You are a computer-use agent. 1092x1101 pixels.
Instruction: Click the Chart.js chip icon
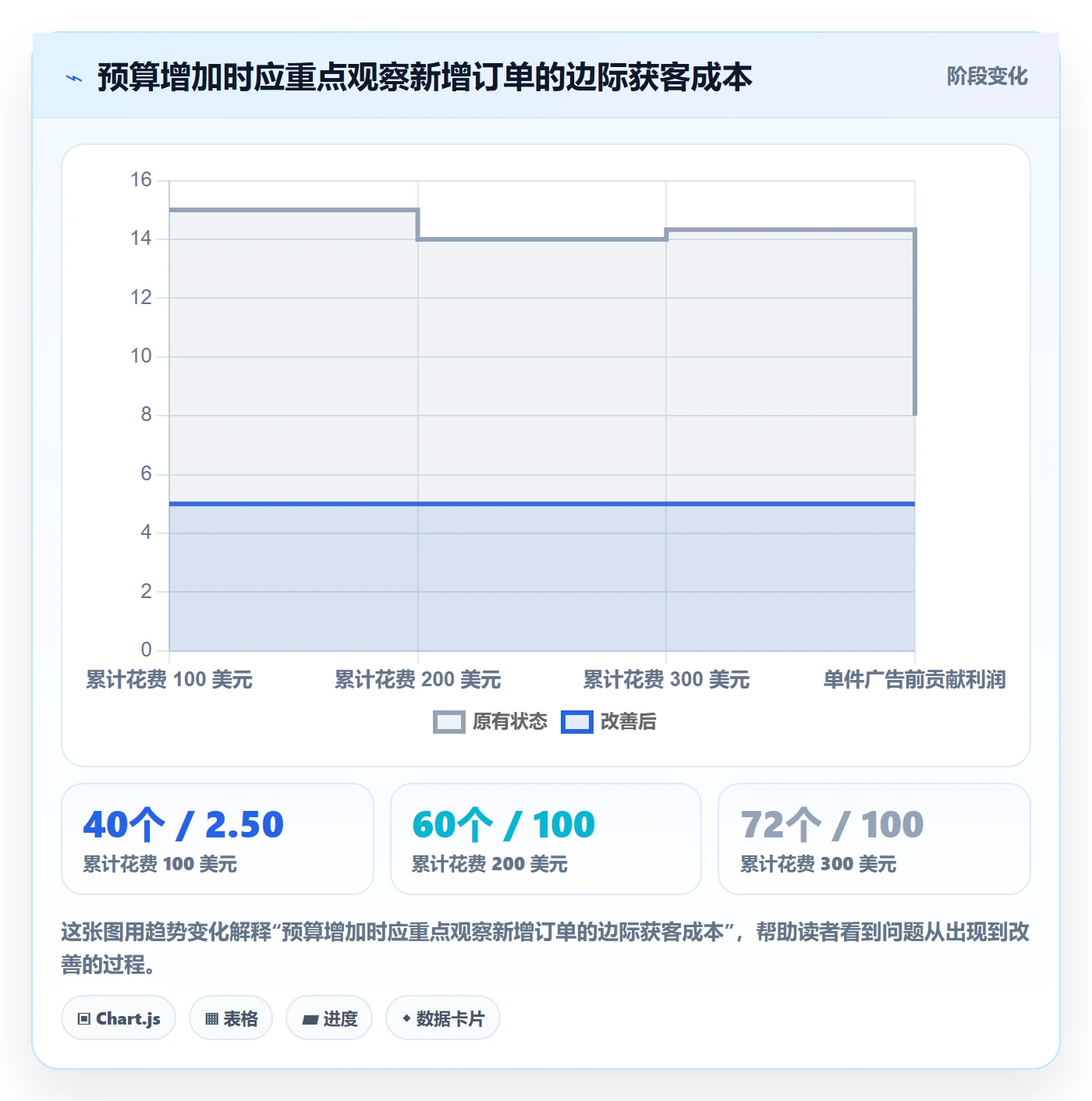coord(84,1019)
